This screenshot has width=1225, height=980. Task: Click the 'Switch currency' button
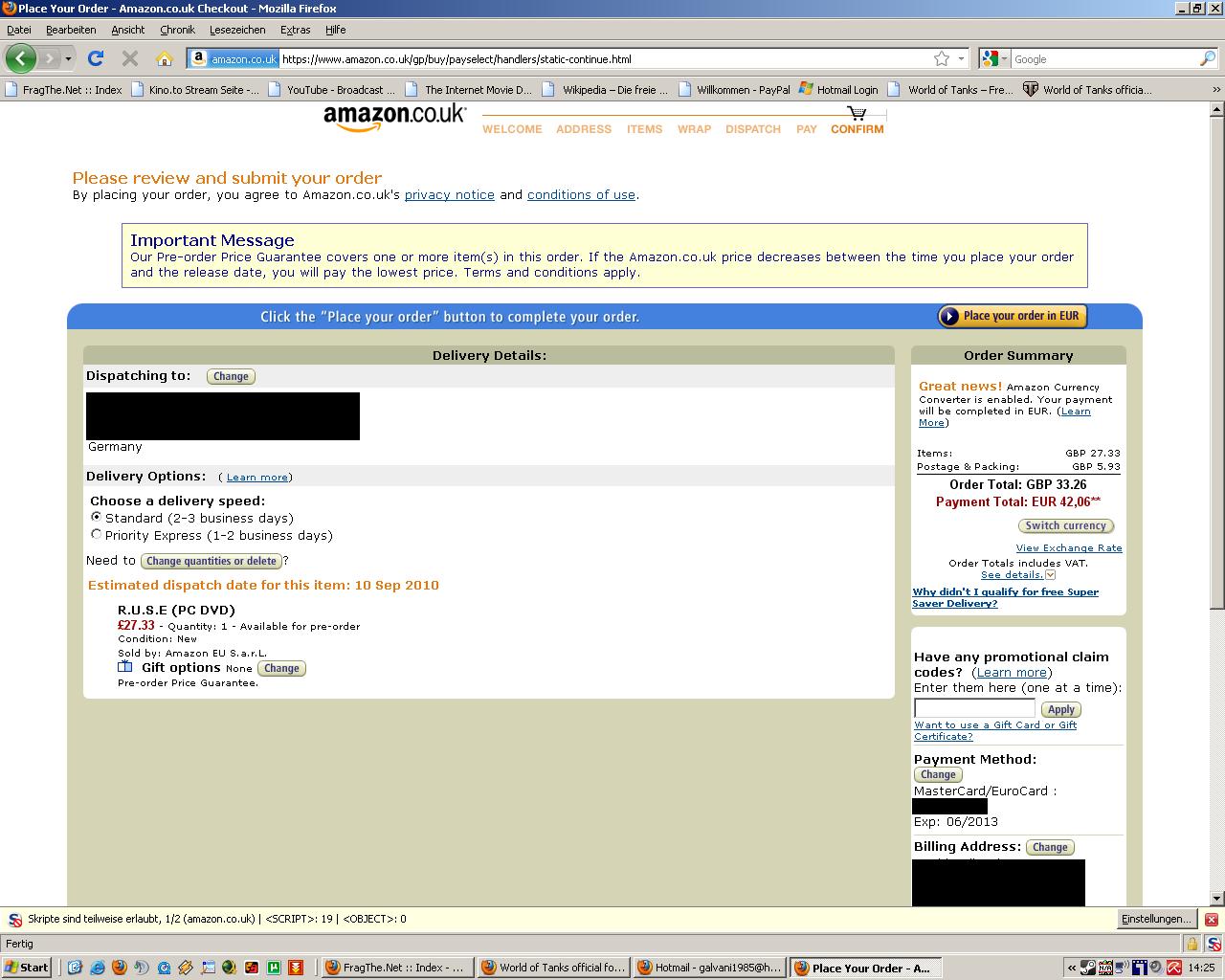tap(1066, 525)
